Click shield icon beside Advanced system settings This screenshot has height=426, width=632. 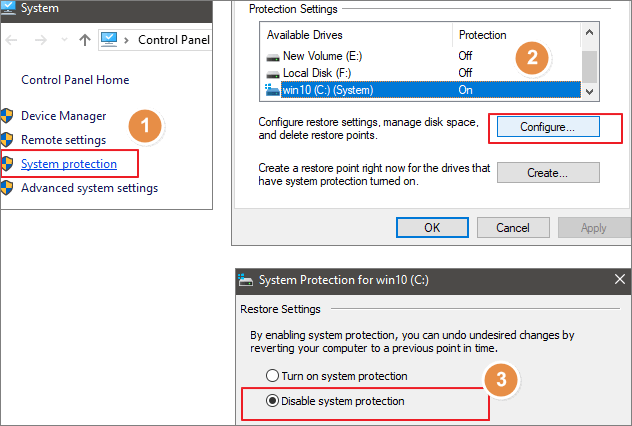pos(8,187)
